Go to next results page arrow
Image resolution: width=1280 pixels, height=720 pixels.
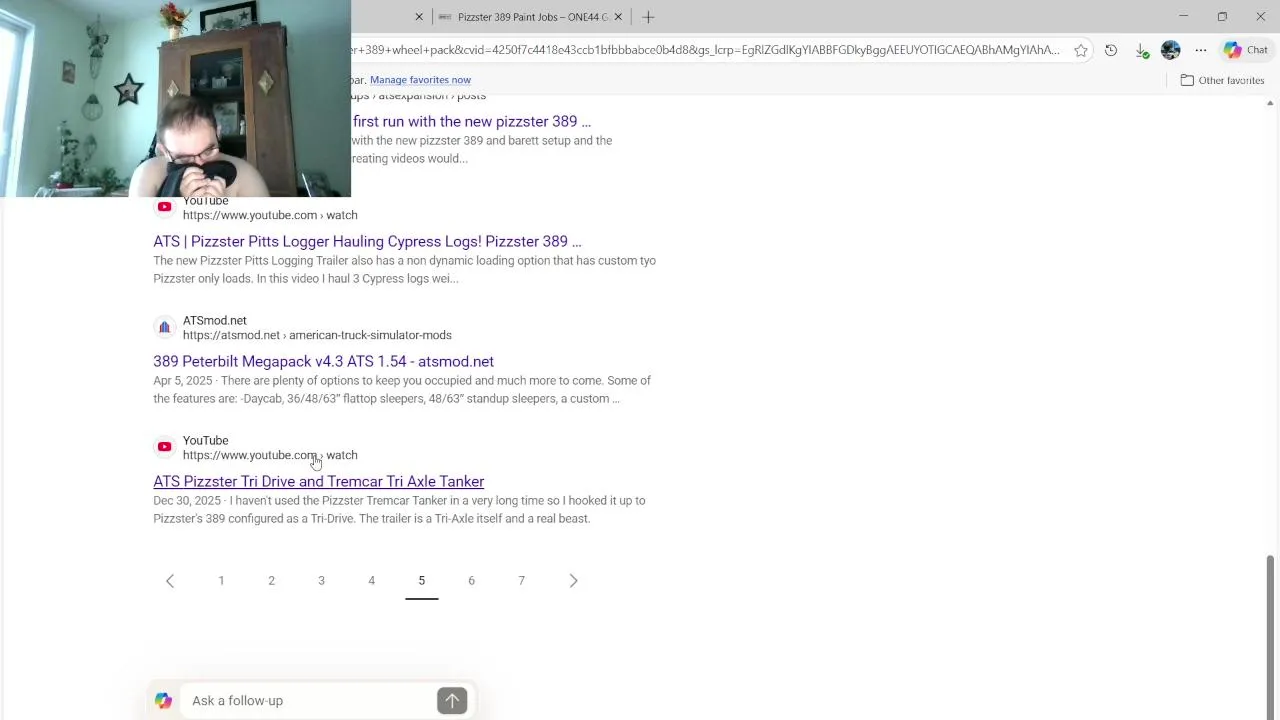coord(573,581)
